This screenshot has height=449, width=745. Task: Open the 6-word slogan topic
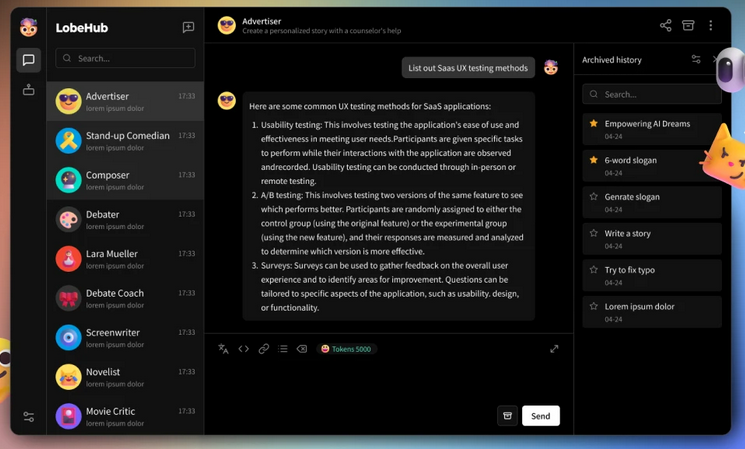pyautogui.click(x=652, y=165)
